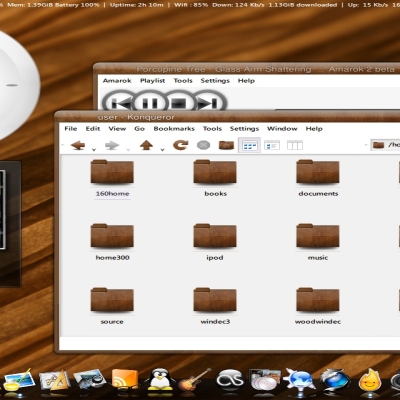Viewport: 400px width, 400px height.
Task: Open Konqueror File menu
Action: 71,129
